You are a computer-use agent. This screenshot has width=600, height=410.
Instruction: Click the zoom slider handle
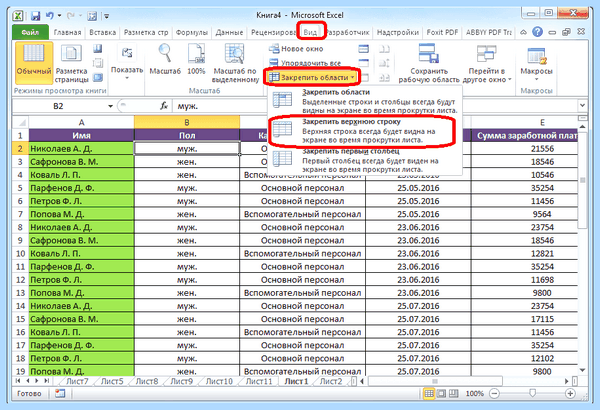[x=532, y=393]
